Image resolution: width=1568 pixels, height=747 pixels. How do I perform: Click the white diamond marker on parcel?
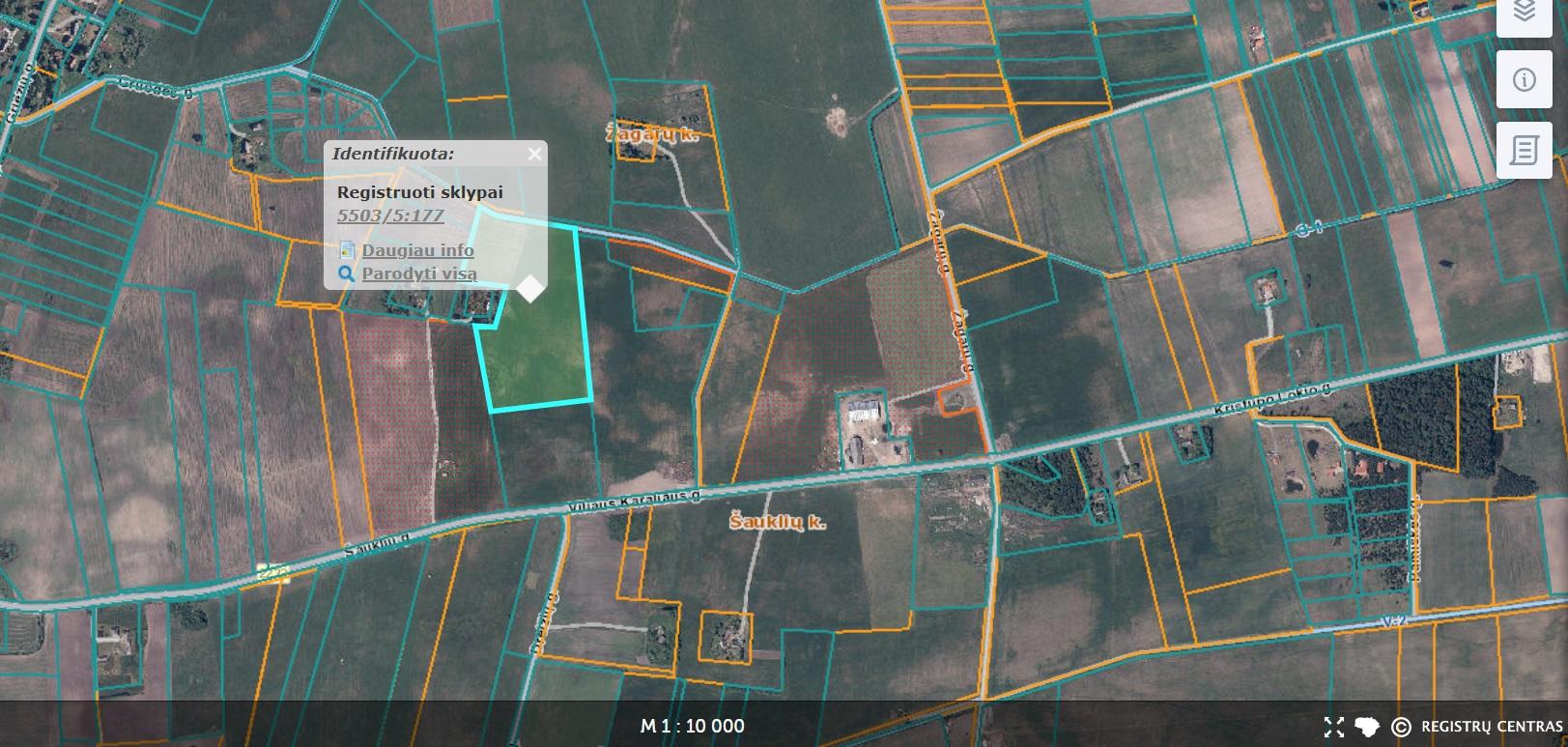(530, 288)
